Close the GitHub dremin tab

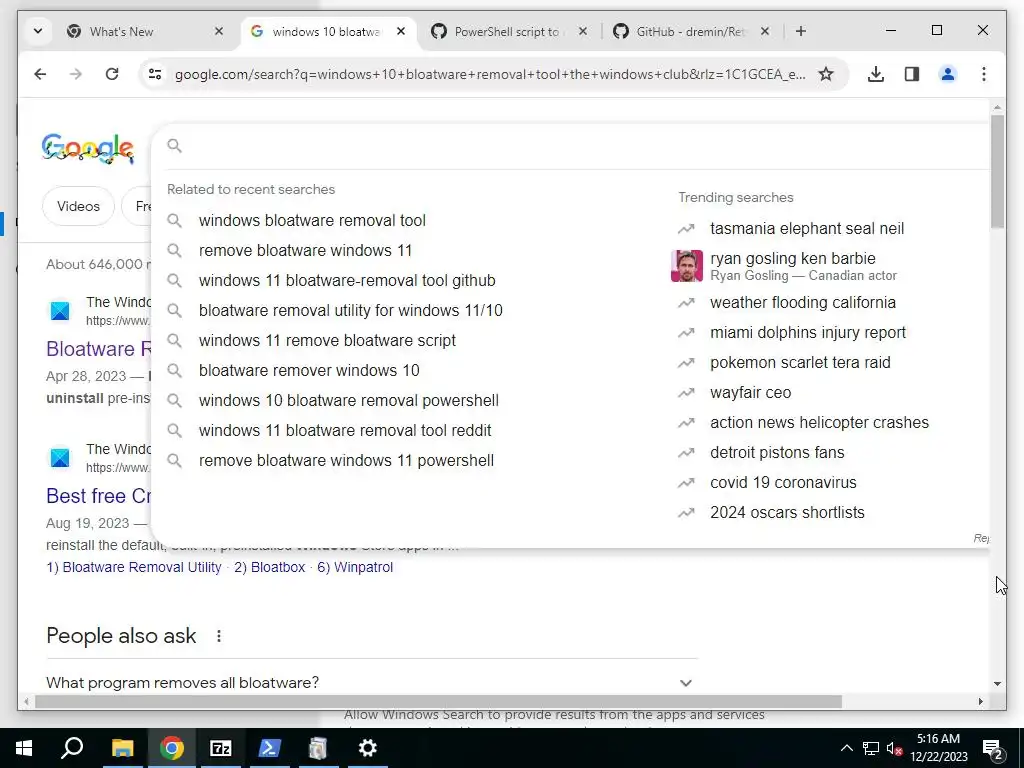pyautogui.click(x=765, y=31)
